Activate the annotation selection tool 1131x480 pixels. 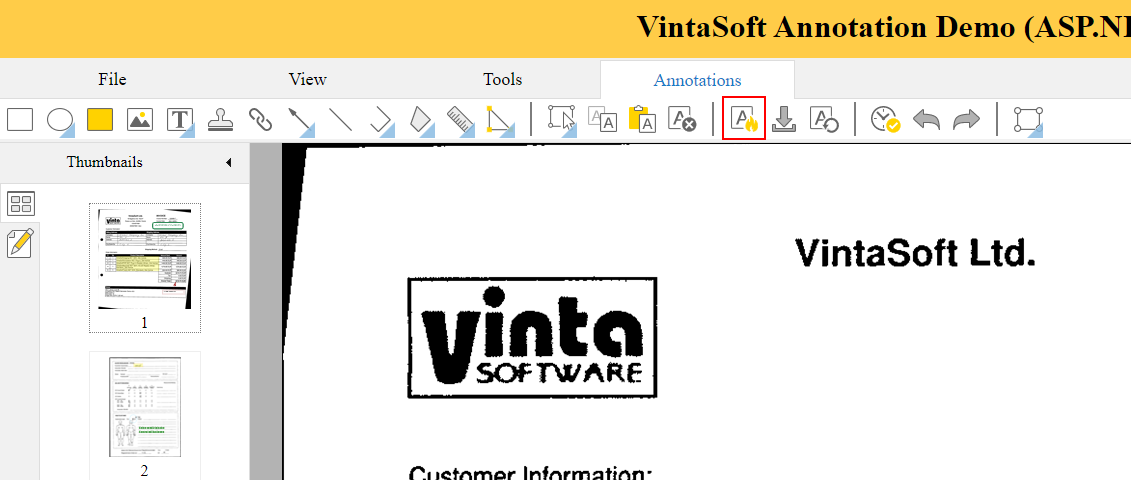[562, 119]
